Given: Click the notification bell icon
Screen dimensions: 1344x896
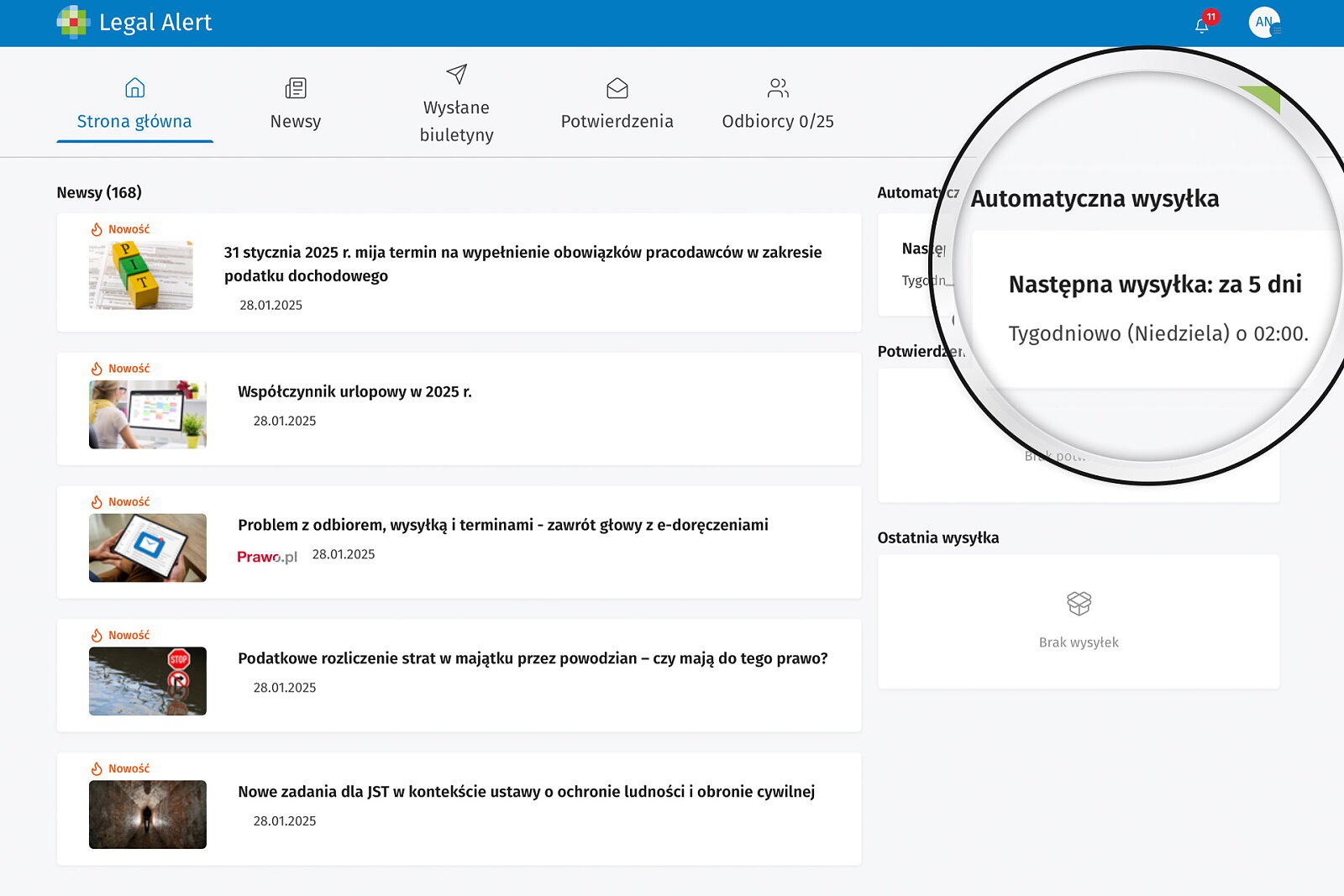Looking at the screenshot, I should [x=1202, y=24].
